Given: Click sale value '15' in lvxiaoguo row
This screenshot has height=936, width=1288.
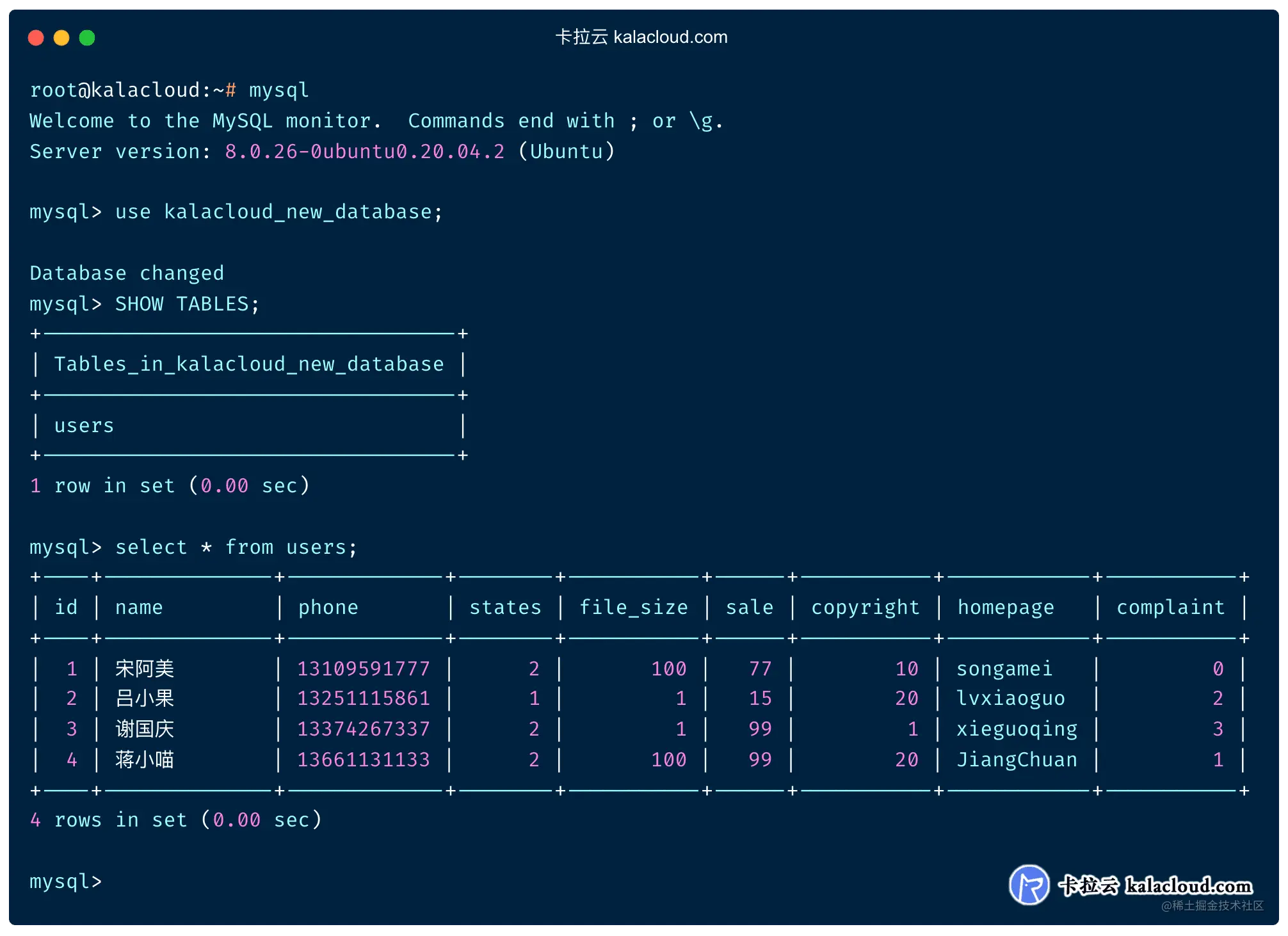Looking at the screenshot, I should [x=761, y=698].
